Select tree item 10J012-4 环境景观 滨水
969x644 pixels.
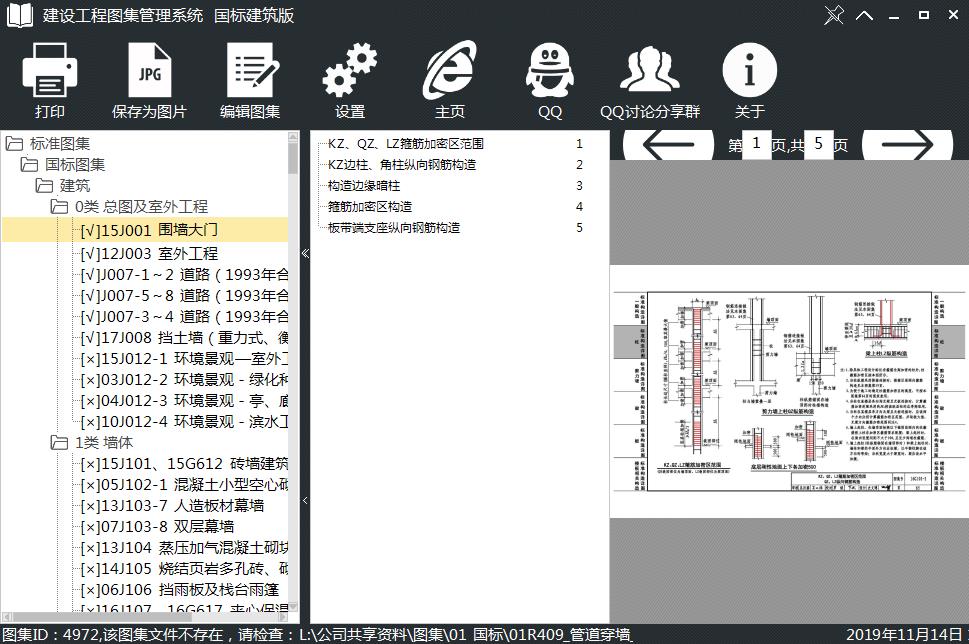(184, 422)
